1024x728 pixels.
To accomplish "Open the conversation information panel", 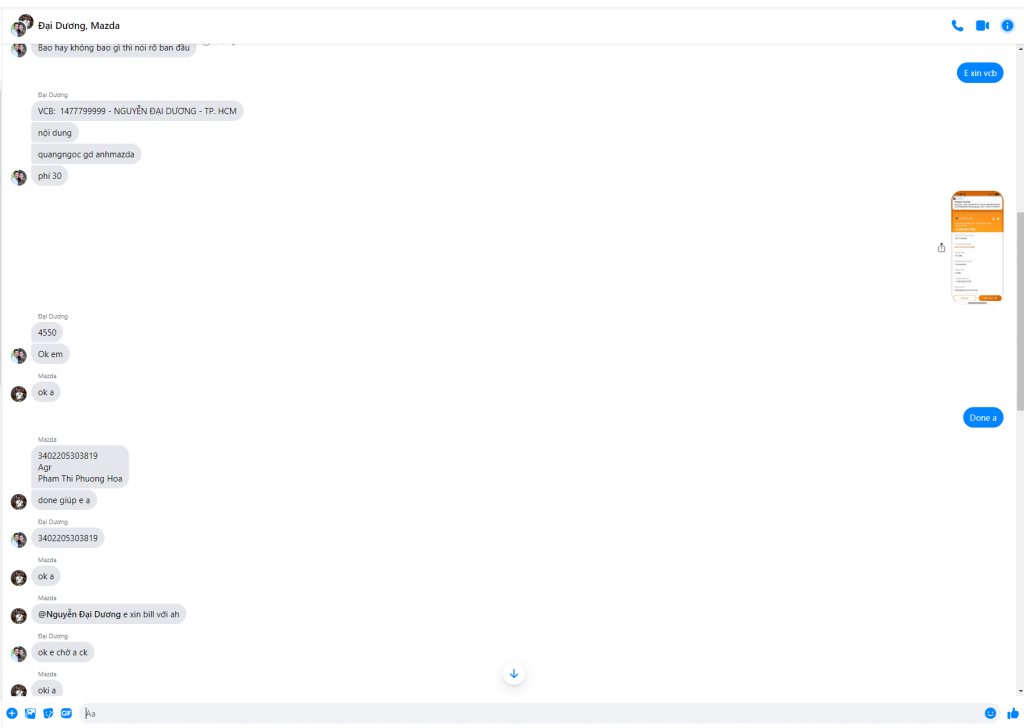I will pos(1007,26).
